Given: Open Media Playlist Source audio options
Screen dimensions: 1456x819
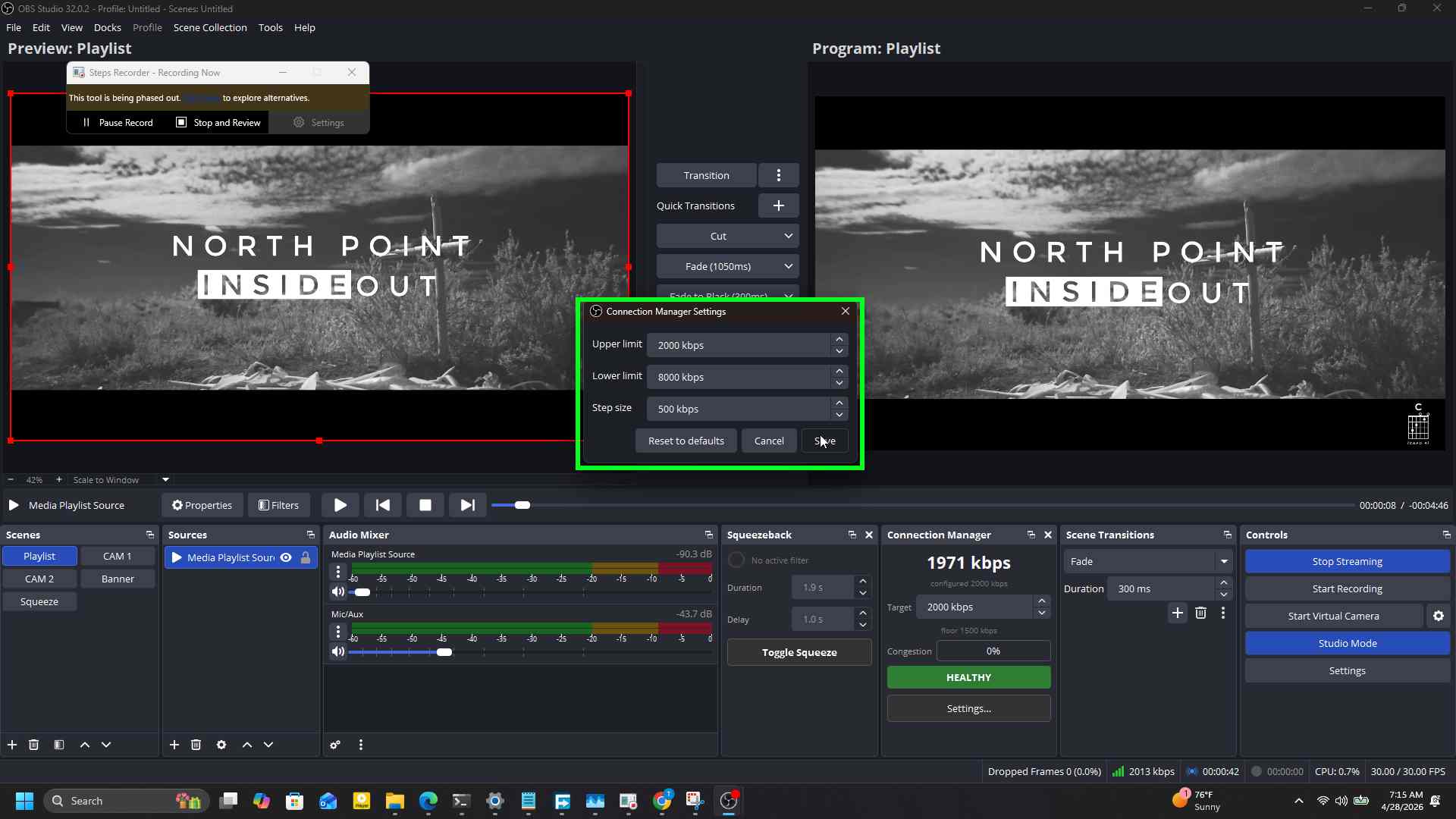Looking at the screenshot, I should (338, 572).
